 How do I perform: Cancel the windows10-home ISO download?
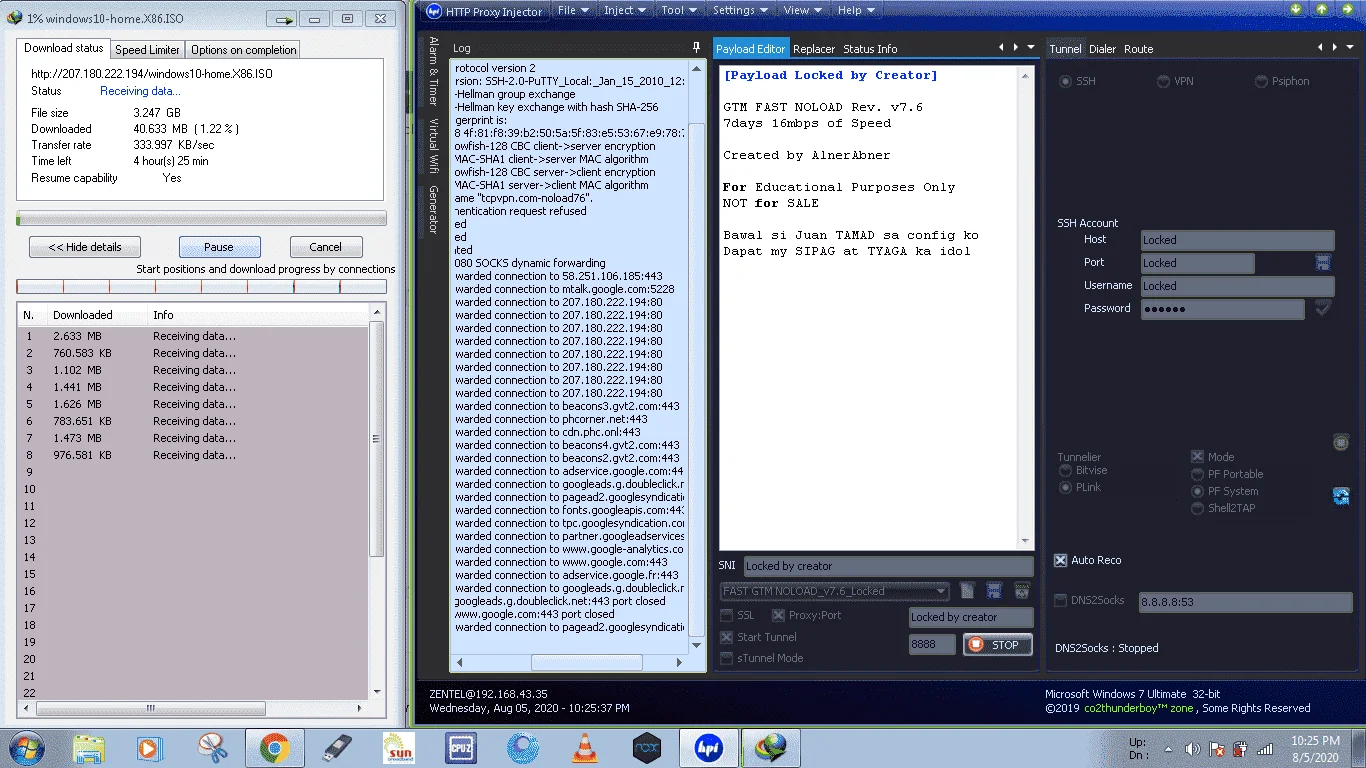pyautogui.click(x=326, y=247)
